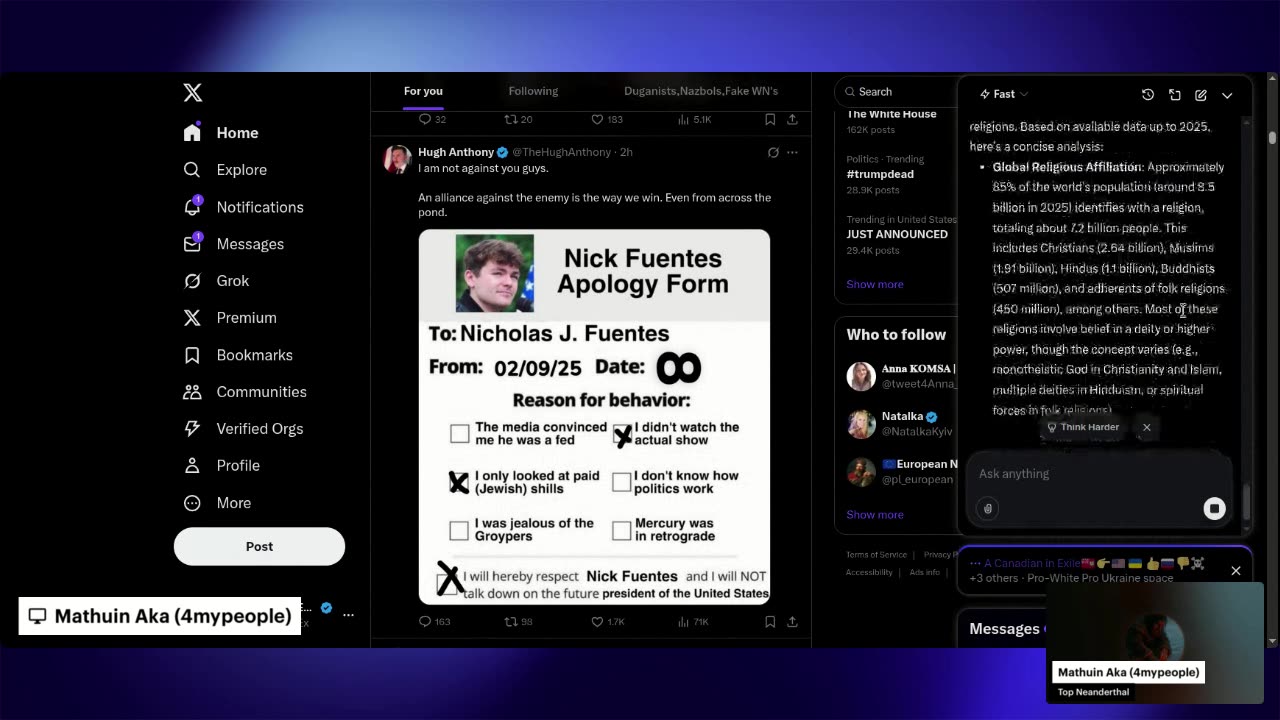Image resolution: width=1280 pixels, height=720 pixels.
Task: Open Grok from sidebar
Action: 216,281
